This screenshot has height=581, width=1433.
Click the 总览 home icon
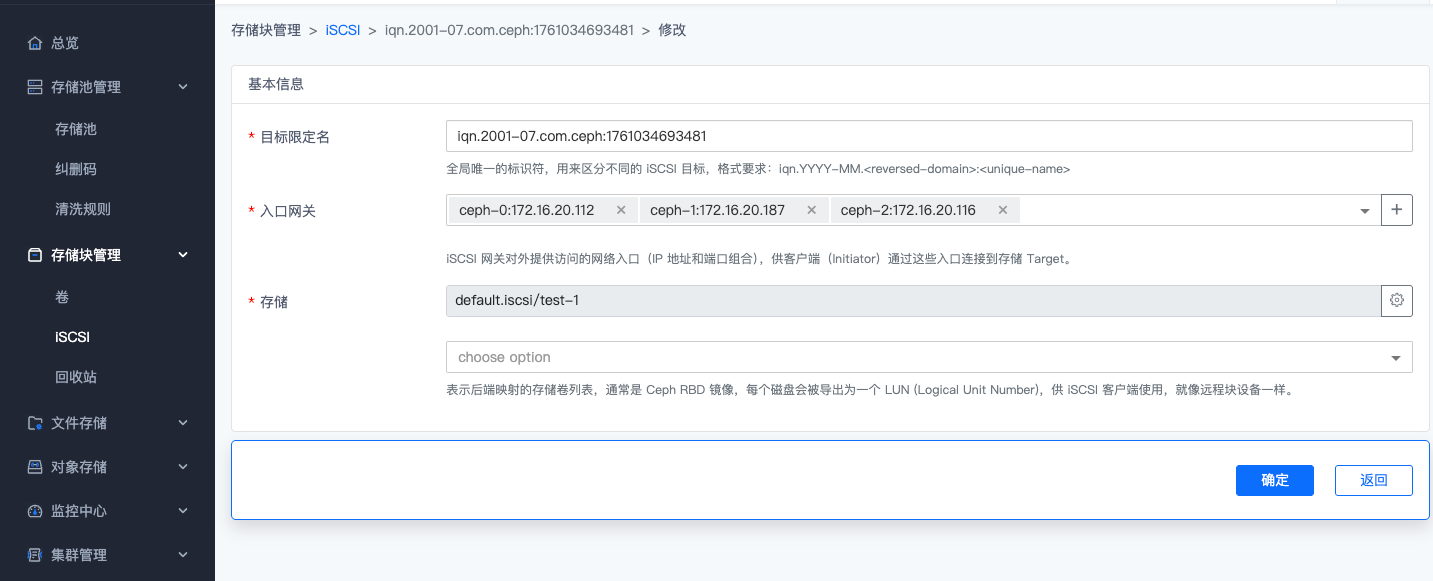[x=35, y=43]
